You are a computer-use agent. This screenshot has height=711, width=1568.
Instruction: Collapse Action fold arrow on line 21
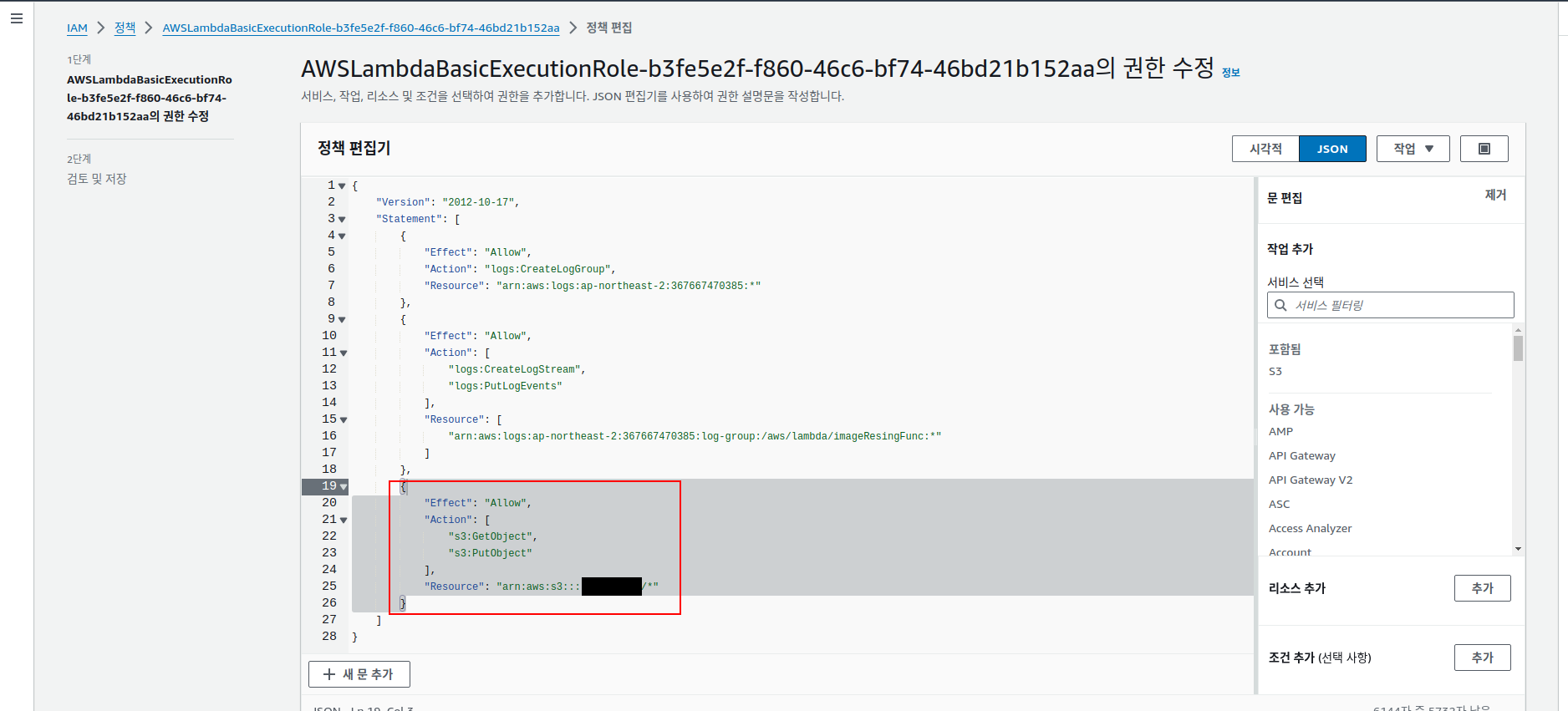tap(344, 521)
